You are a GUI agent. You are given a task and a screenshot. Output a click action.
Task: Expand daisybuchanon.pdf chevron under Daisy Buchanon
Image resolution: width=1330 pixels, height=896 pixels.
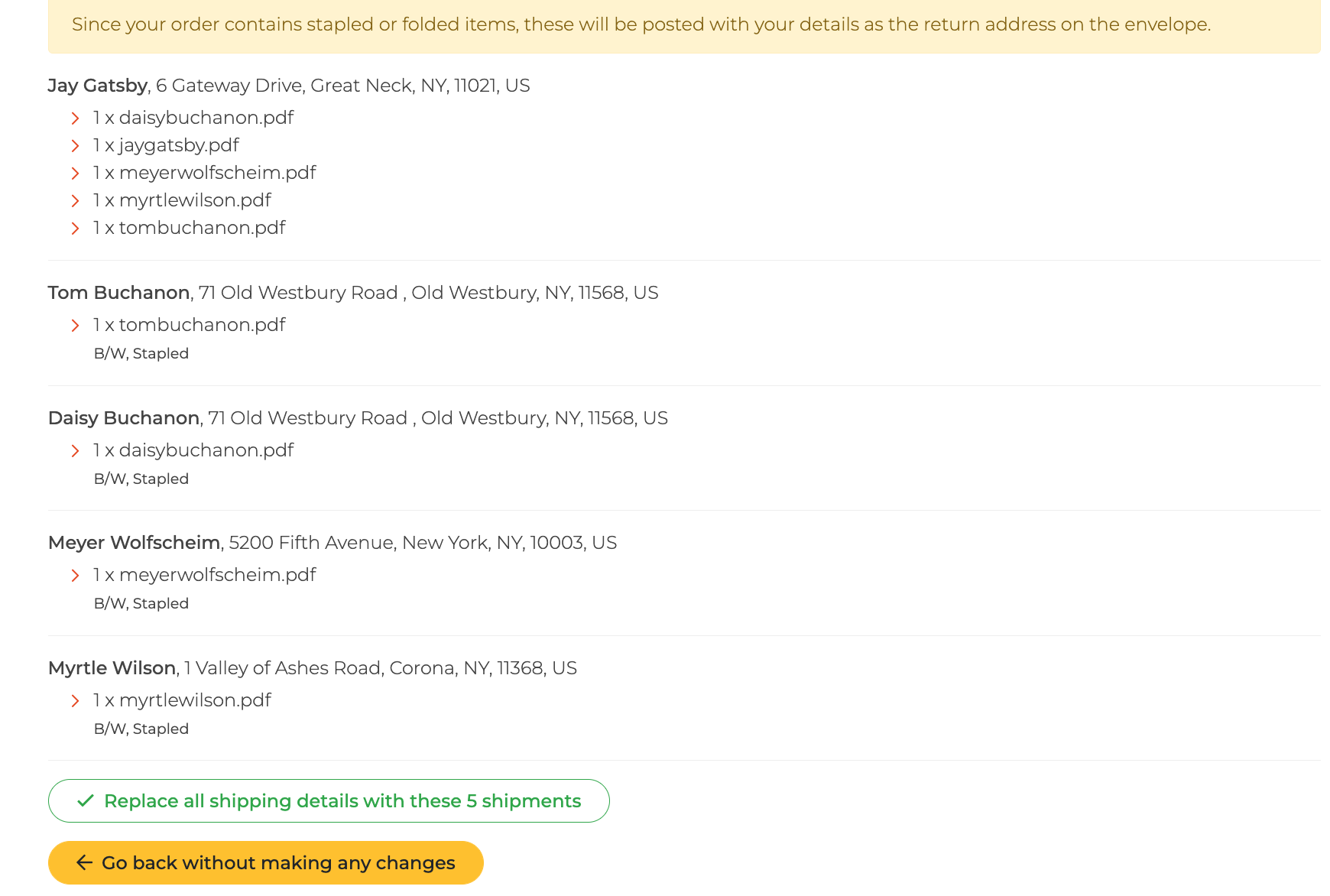click(x=75, y=451)
